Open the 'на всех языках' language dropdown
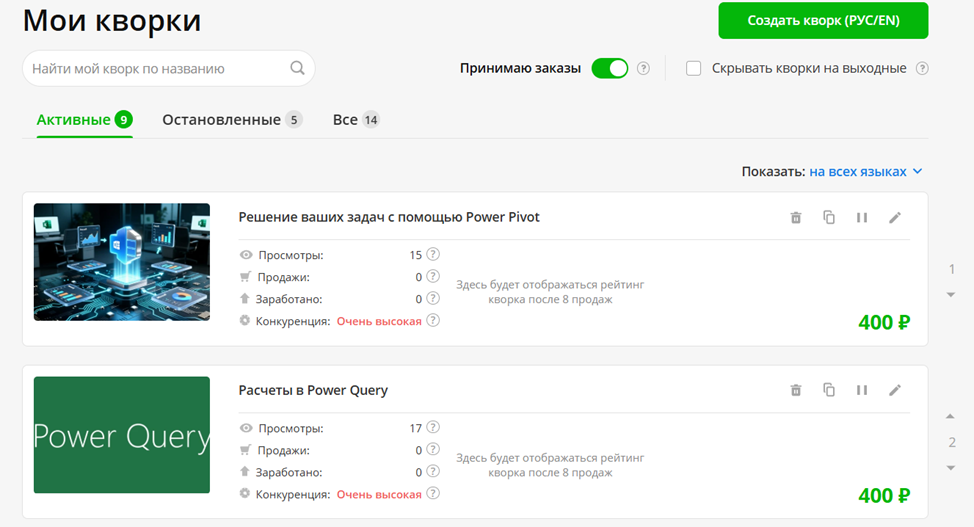The width and height of the screenshot is (974, 527). click(865, 172)
